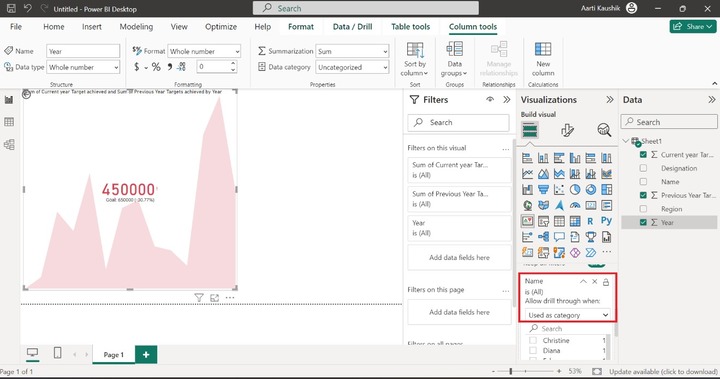
Task: Open the Used as category dropdown
Action: coord(568,315)
